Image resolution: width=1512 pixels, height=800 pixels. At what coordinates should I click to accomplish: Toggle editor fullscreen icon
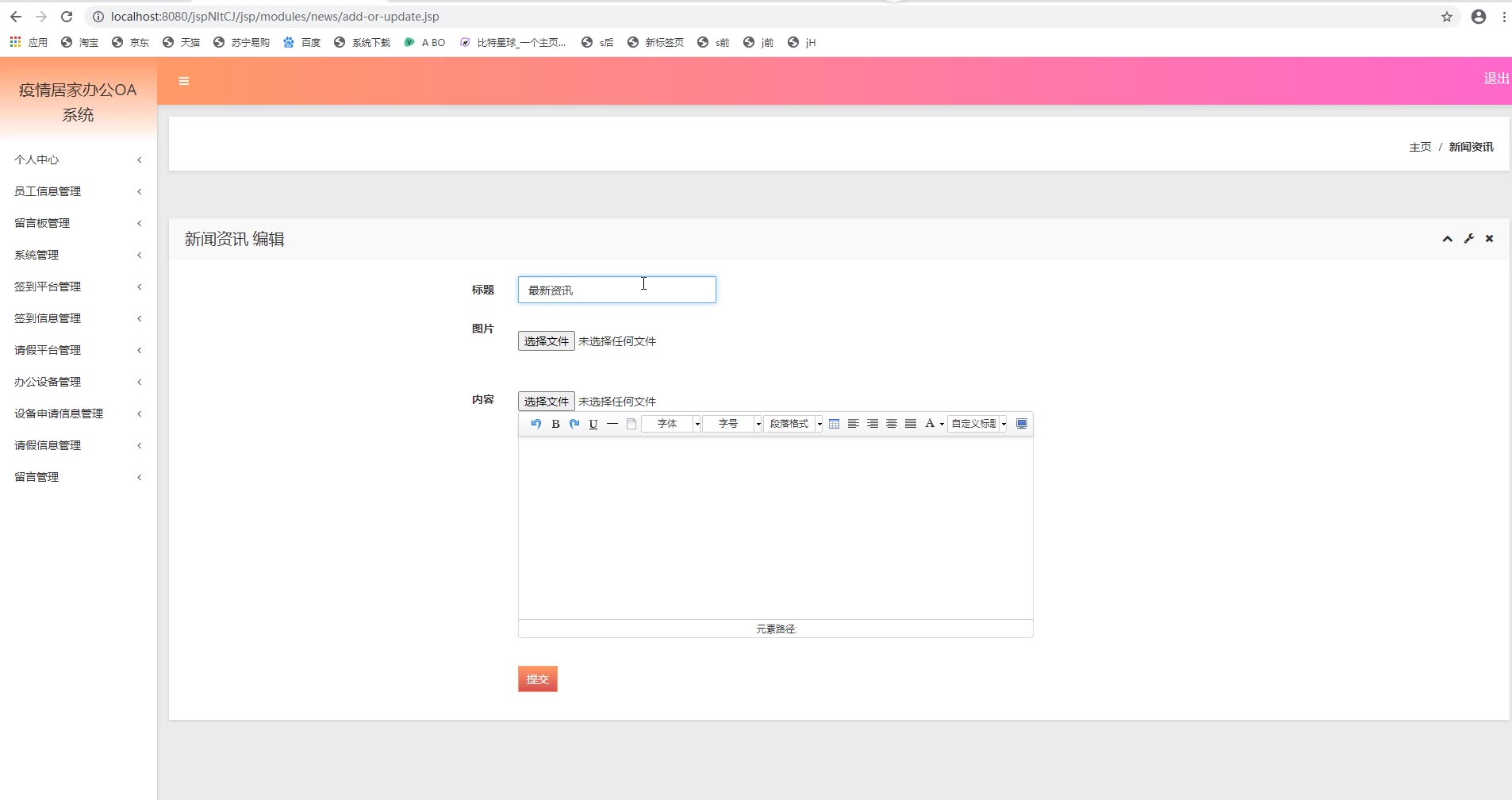(1022, 424)
